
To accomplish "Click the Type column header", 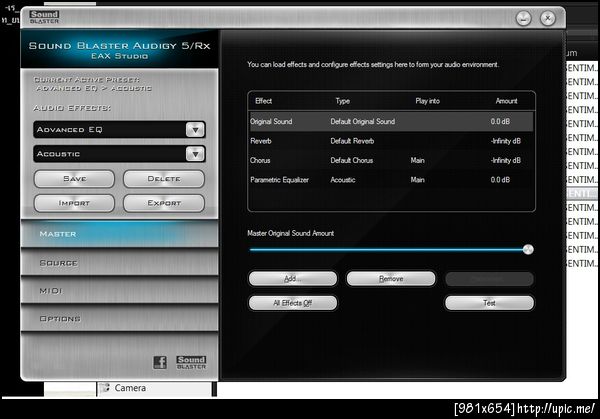I will click(342, 101).
